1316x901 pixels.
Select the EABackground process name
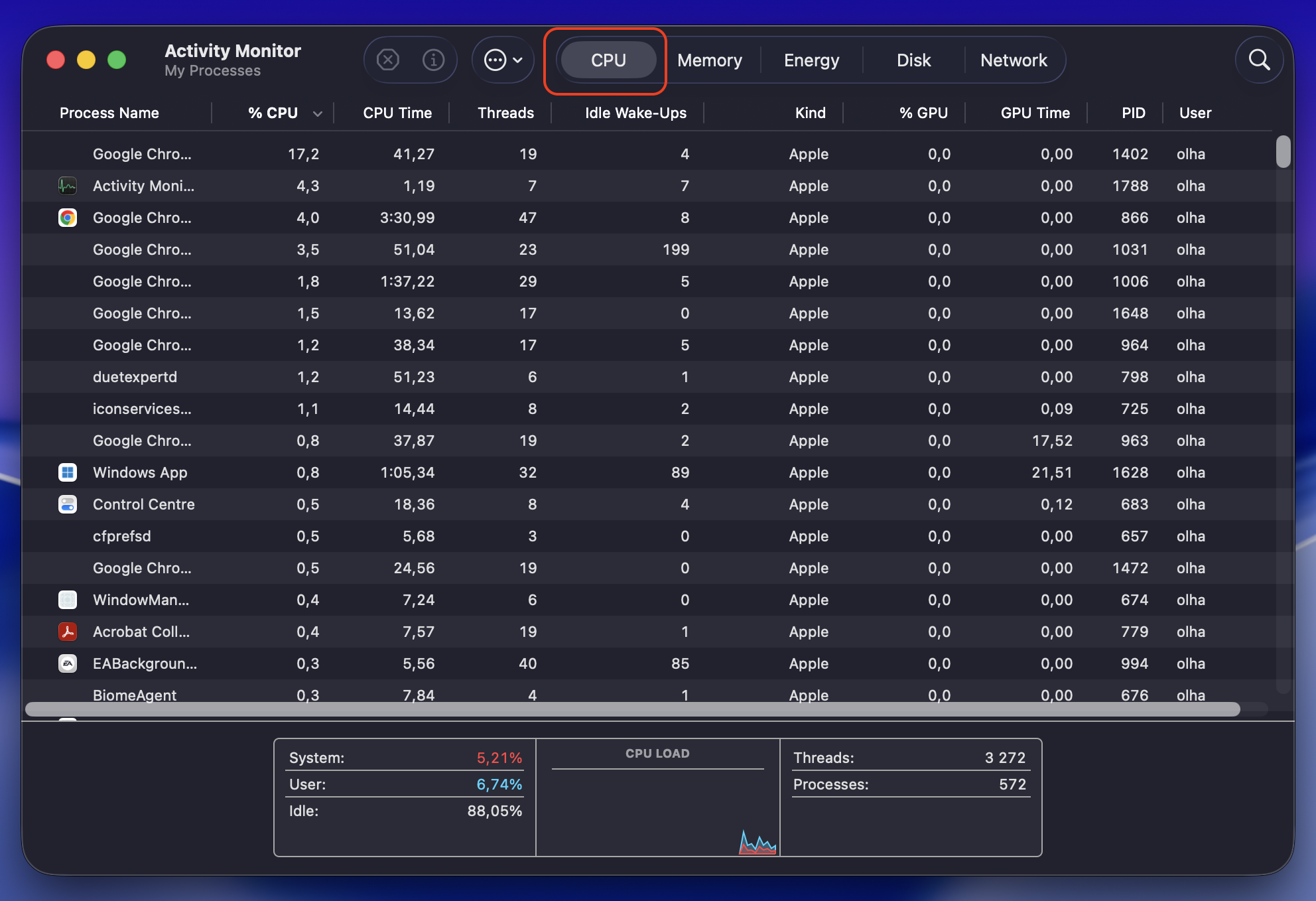(x=145, y=663)
